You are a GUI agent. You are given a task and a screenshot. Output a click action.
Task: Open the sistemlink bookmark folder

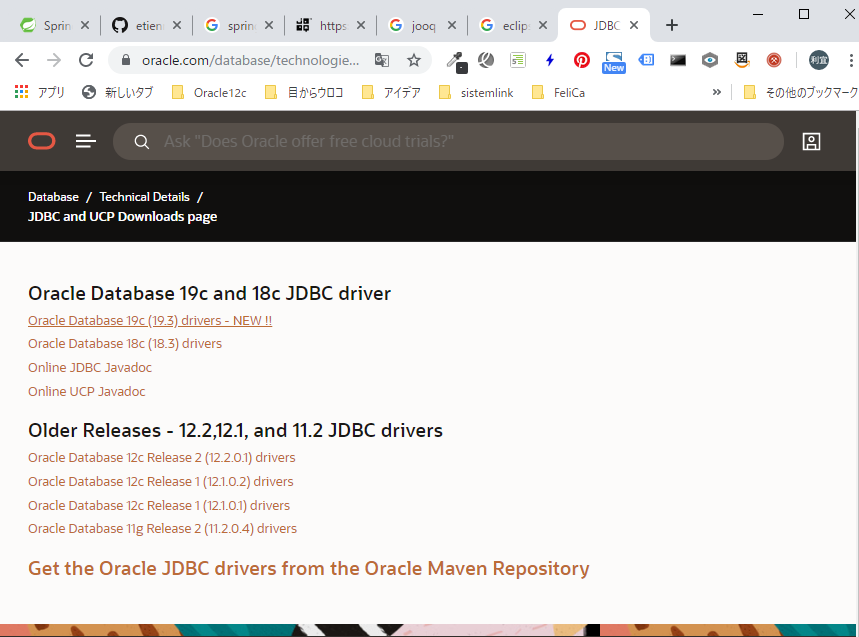point(476,93)
